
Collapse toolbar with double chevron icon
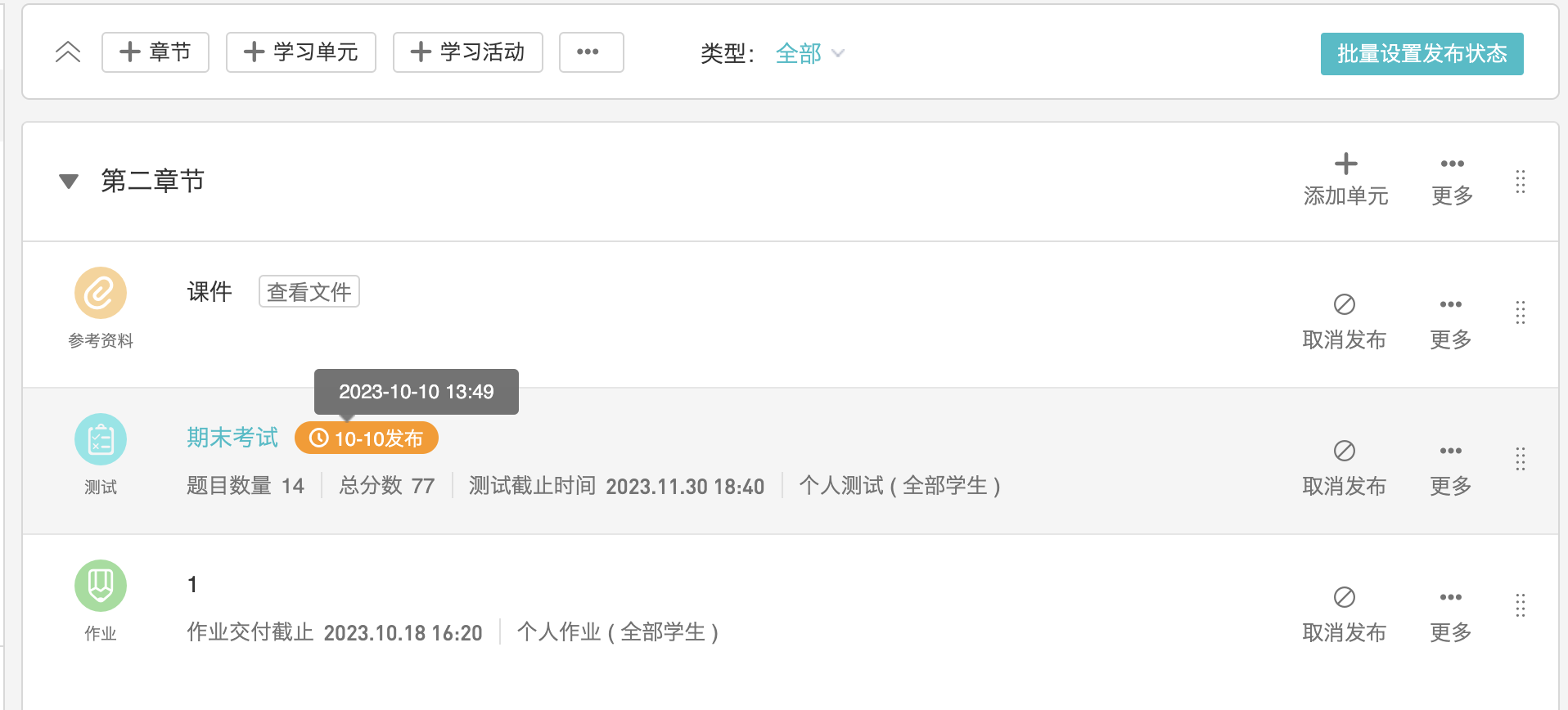click(x=68, y=52)
